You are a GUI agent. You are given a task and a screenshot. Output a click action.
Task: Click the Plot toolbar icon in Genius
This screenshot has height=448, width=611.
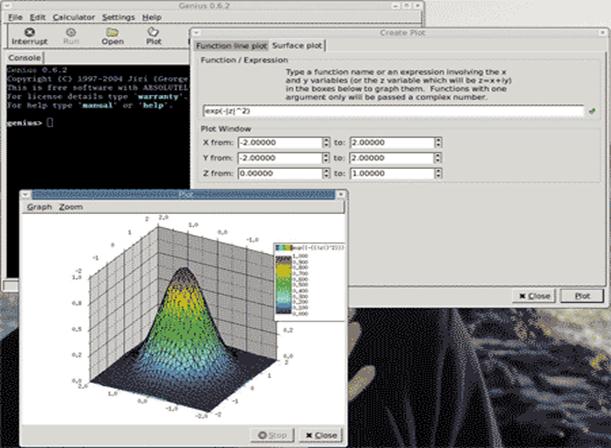click(153, 31)
